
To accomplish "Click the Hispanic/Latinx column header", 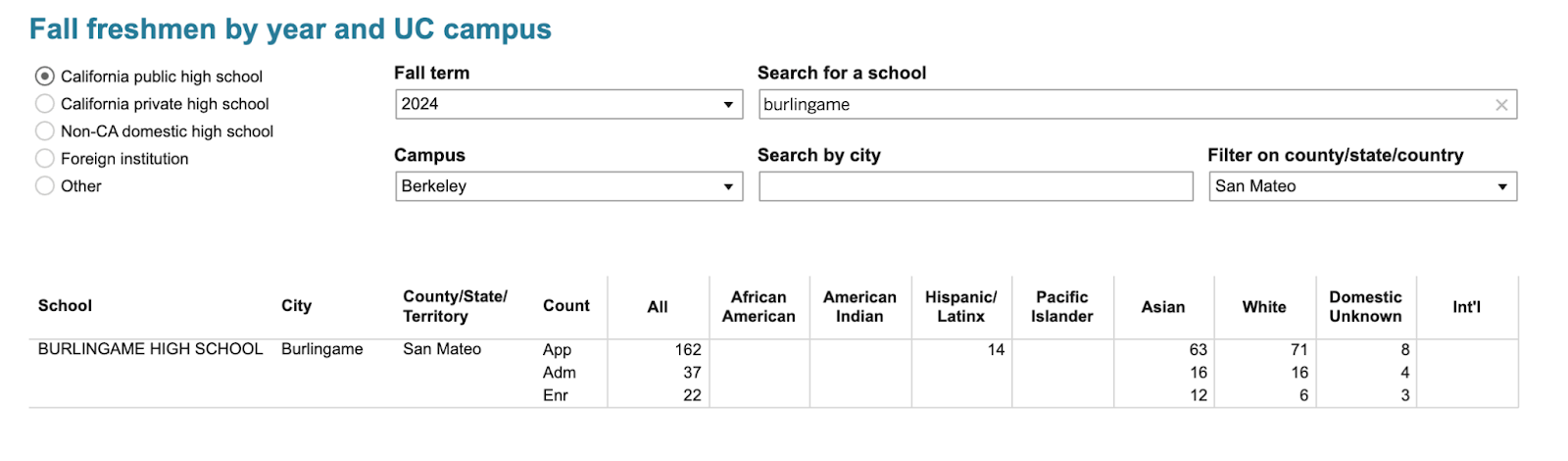I will pyautogui.click(x=960, y=307).
